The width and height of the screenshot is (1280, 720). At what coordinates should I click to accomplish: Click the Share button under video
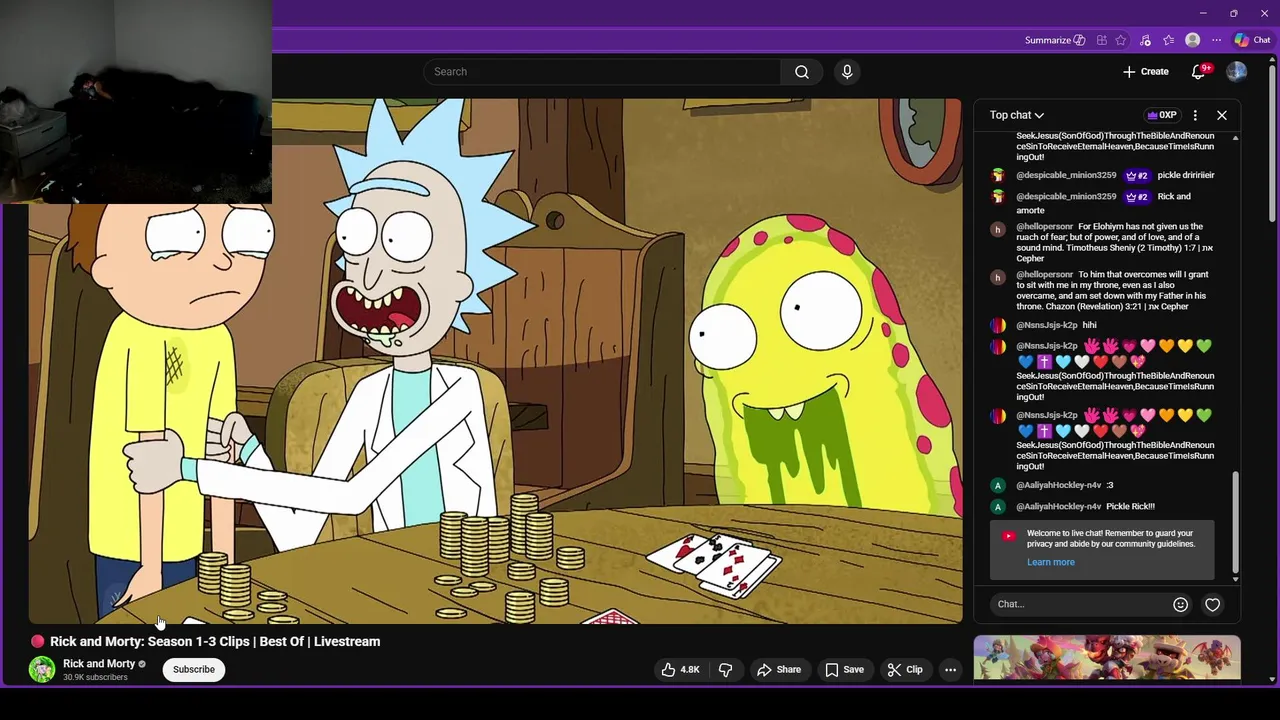779,670
